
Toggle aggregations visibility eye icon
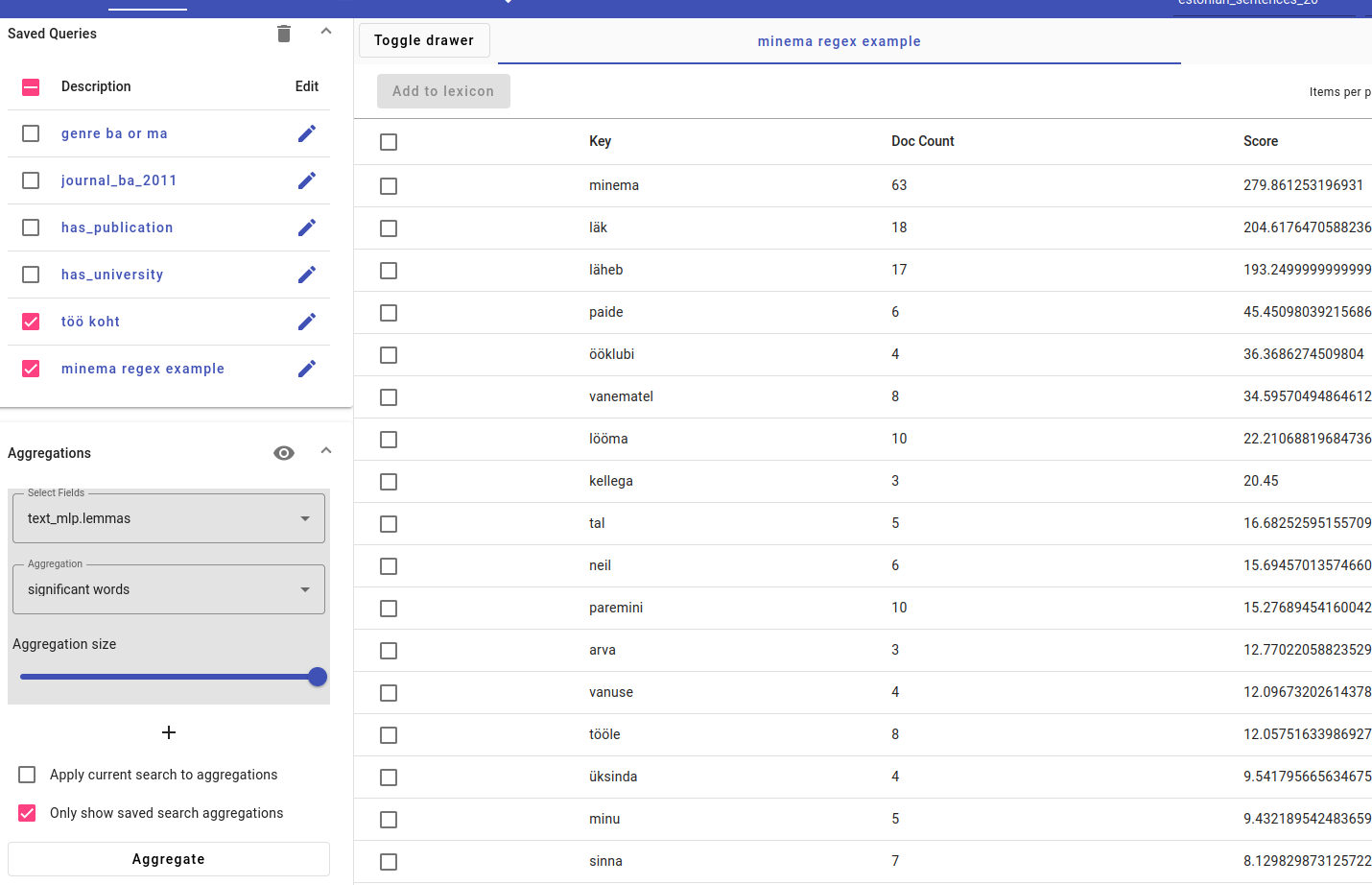coord(284,453)
